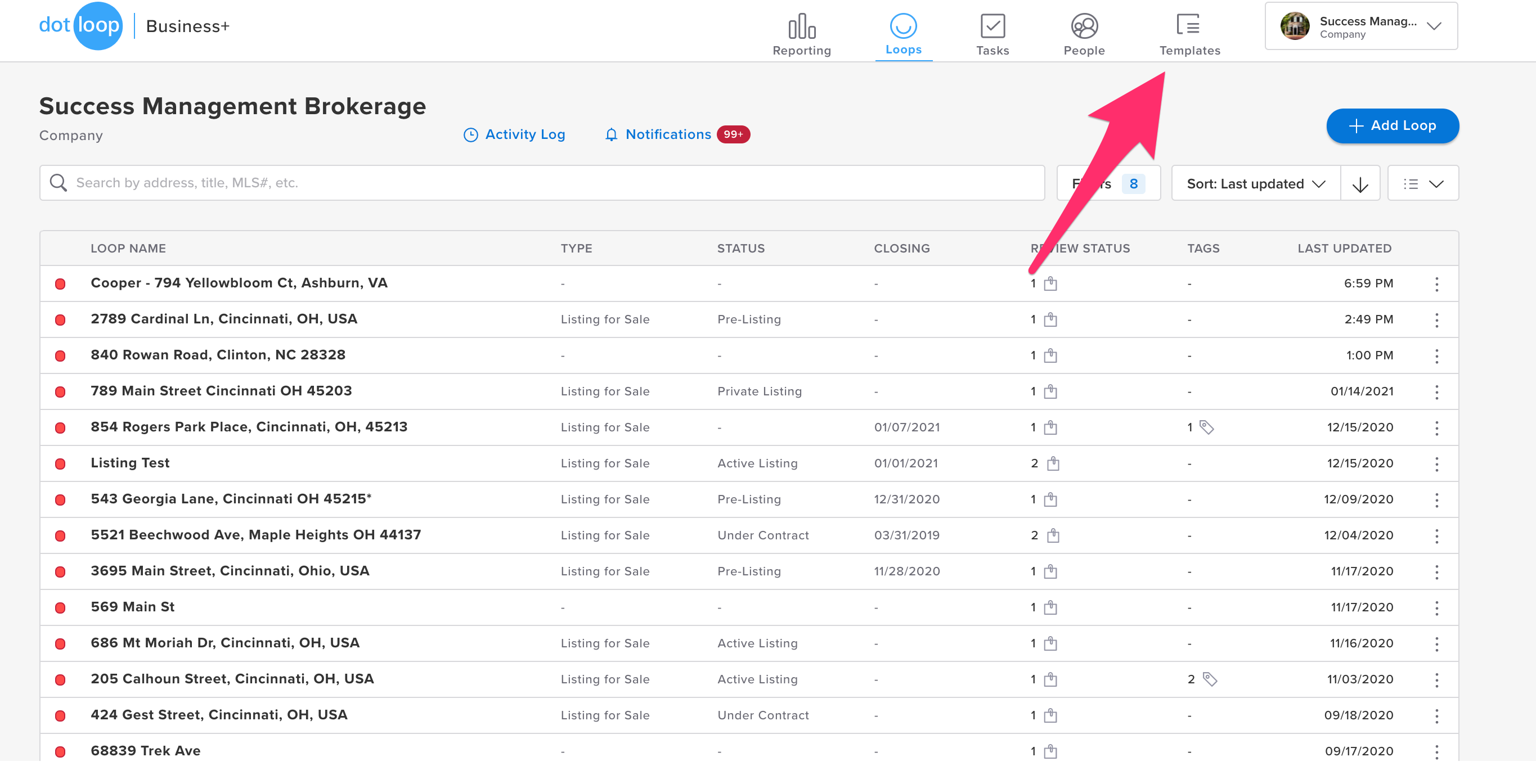Open the Listing Test loop

tap(130, 463)
